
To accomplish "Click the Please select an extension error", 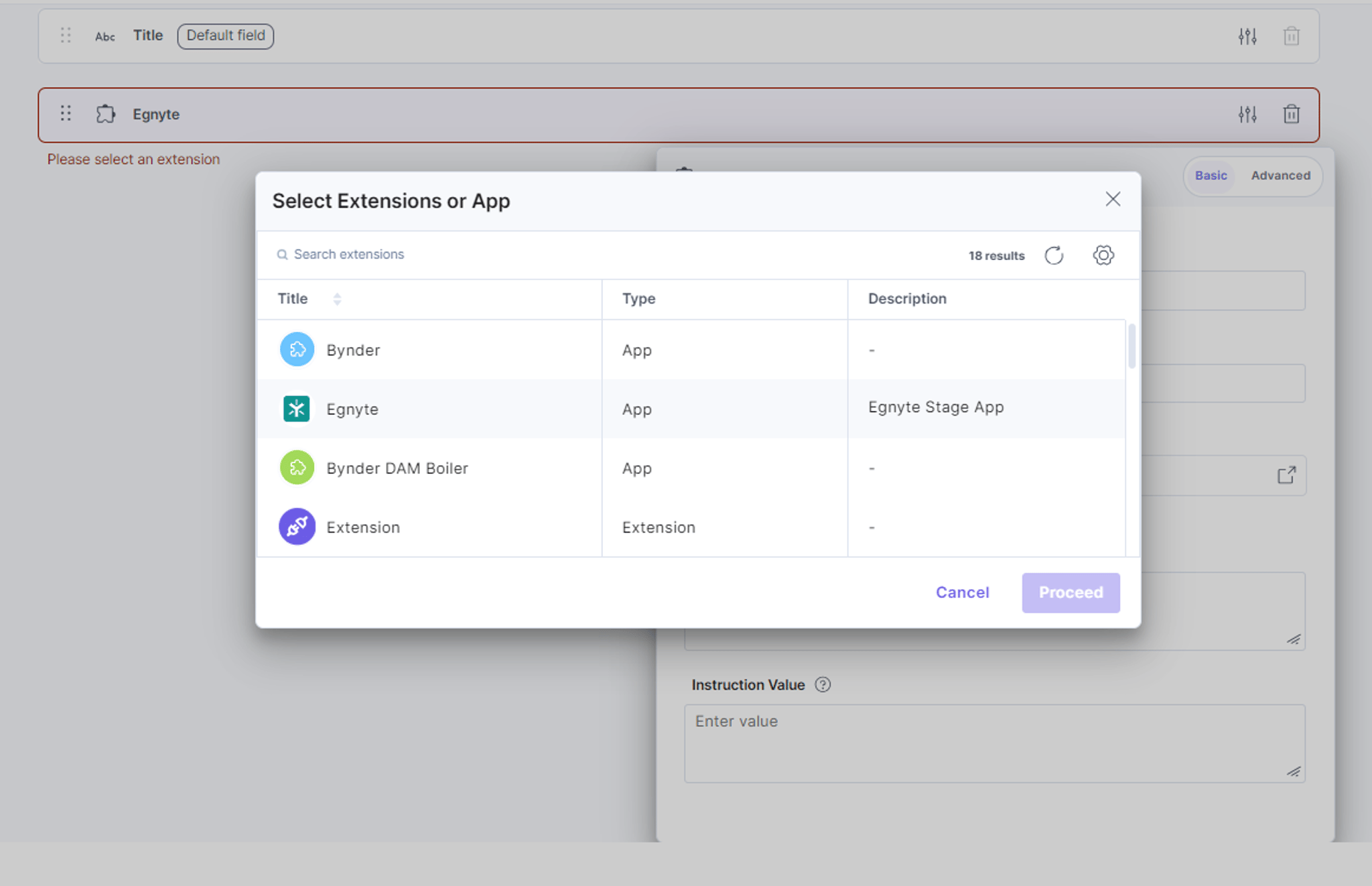I will coord(133,160).
